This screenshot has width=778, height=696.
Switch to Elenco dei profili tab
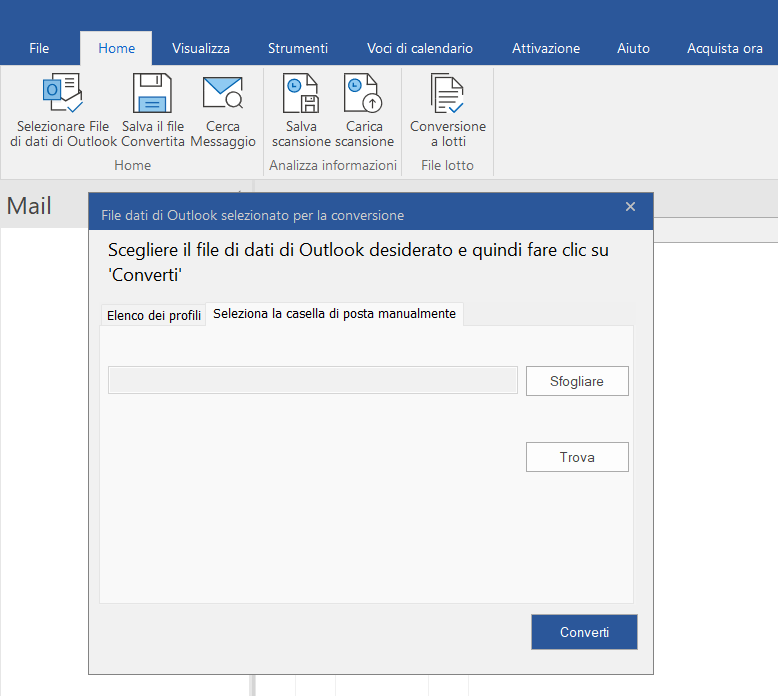point(154,316)
